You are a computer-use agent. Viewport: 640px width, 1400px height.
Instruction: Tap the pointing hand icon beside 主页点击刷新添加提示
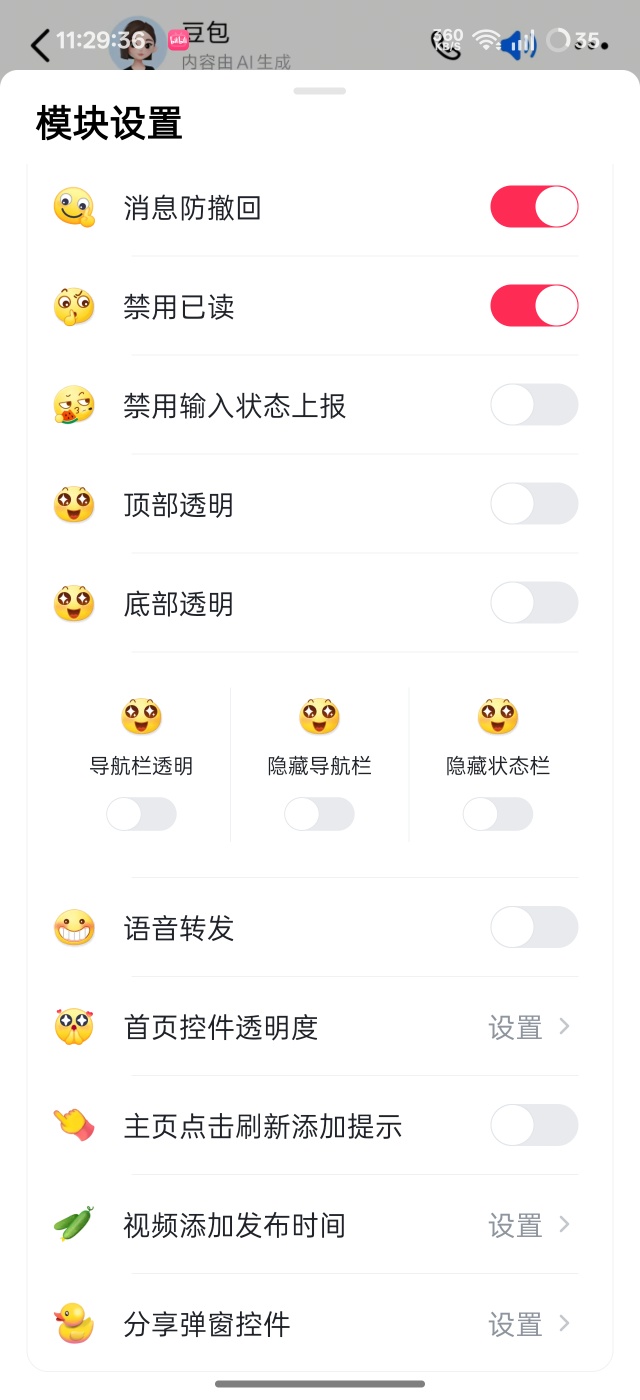(x=74, y=1126)
